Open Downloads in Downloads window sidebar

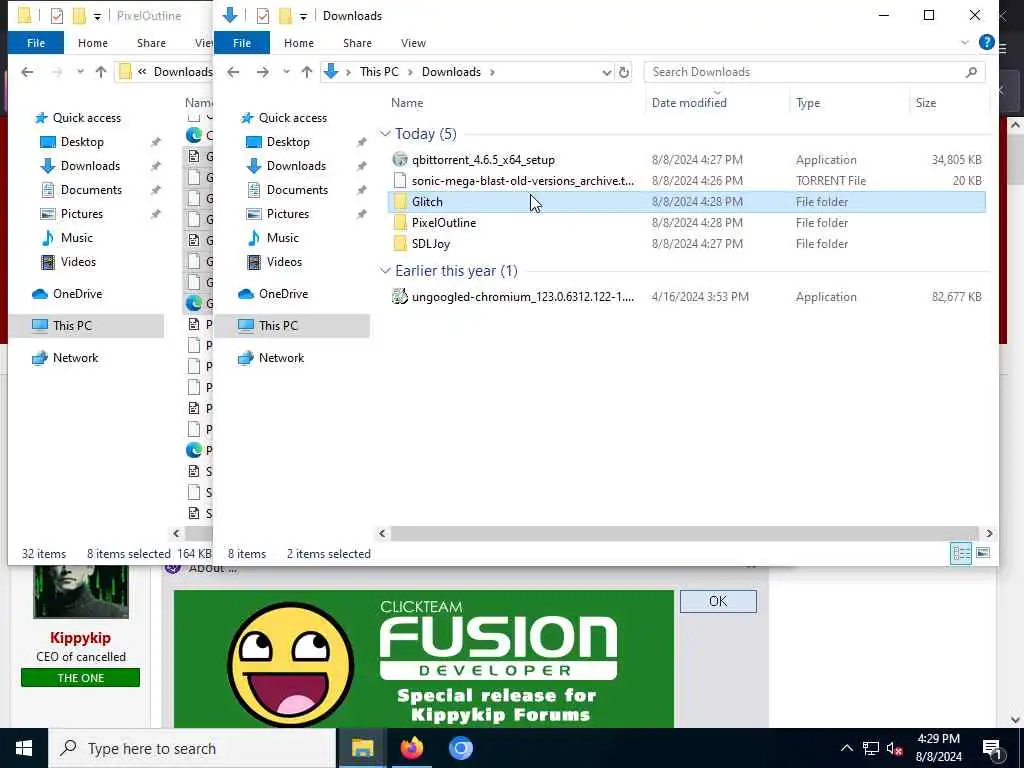pyautogui.click(x=296, y=166)
